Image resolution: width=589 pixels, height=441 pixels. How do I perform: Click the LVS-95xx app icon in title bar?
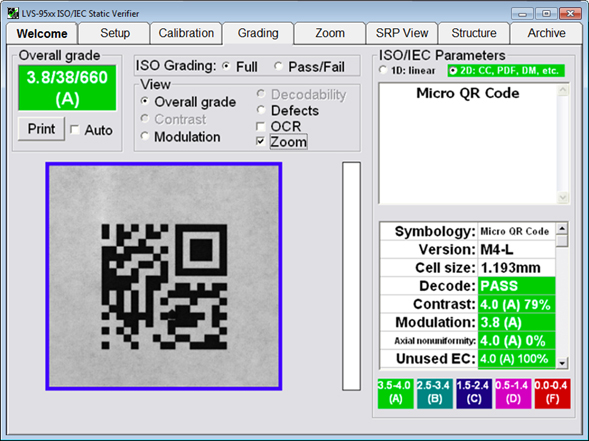(x=13, y=14)
